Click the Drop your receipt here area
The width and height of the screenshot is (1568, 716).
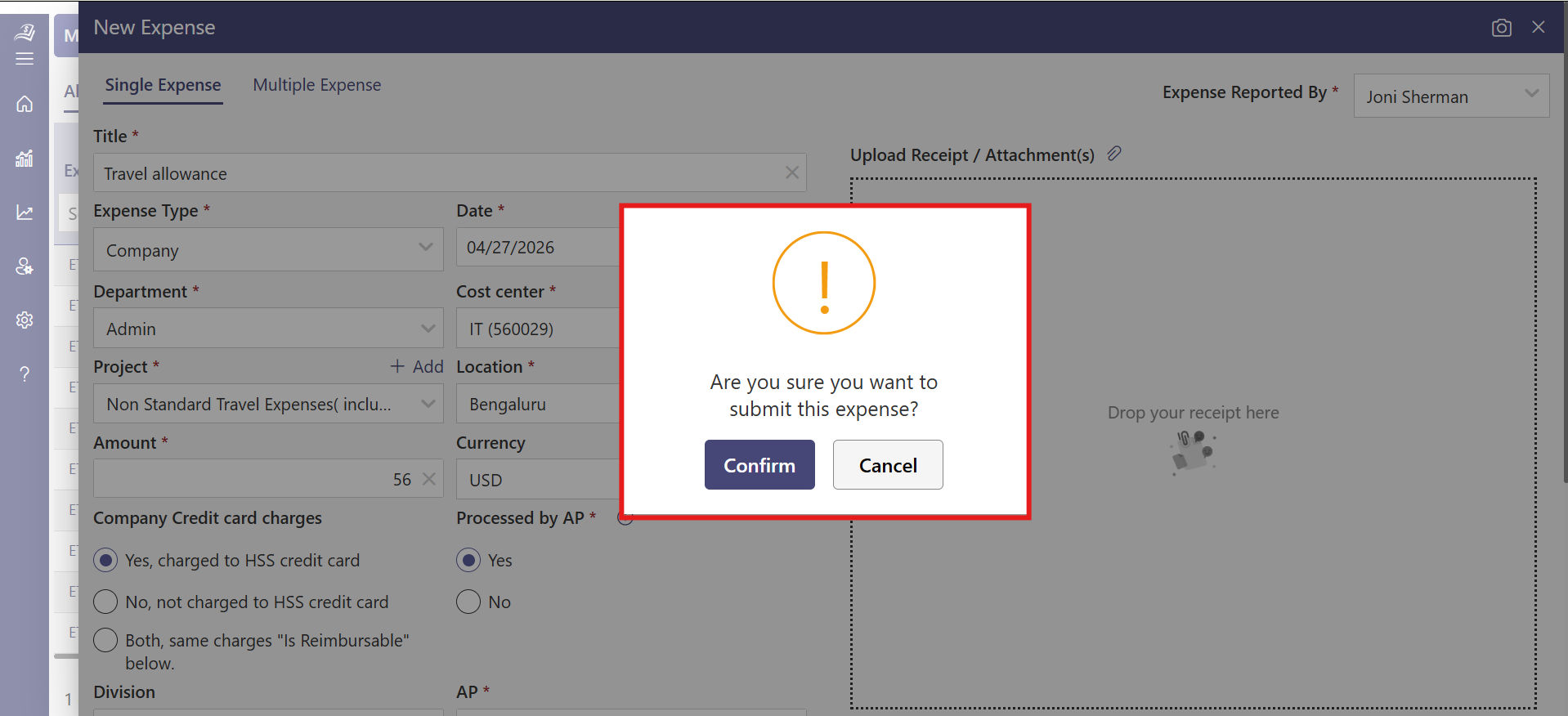[1193, 443]
